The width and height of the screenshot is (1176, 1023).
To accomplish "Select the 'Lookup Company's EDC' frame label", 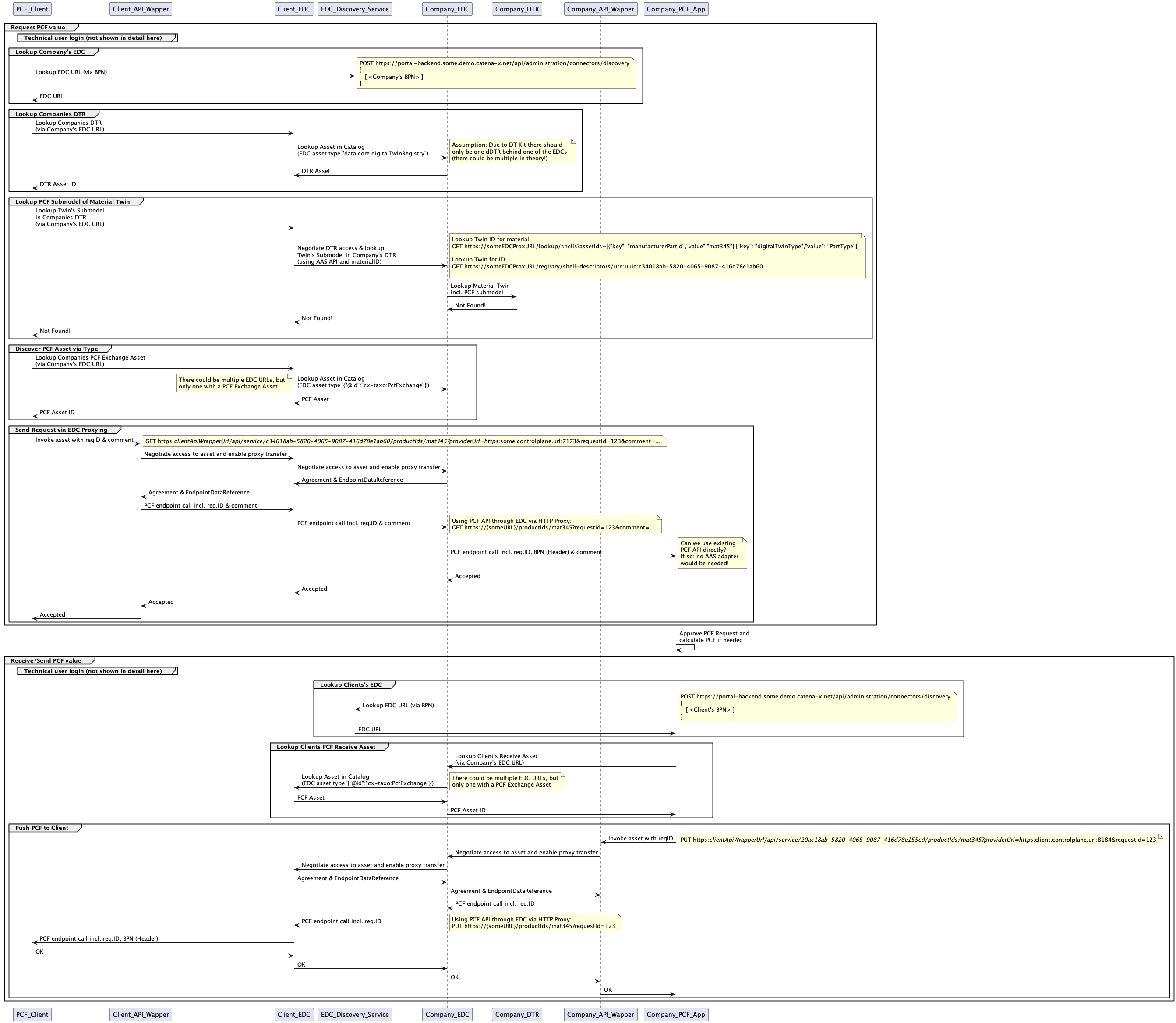I will click(49, 52).
